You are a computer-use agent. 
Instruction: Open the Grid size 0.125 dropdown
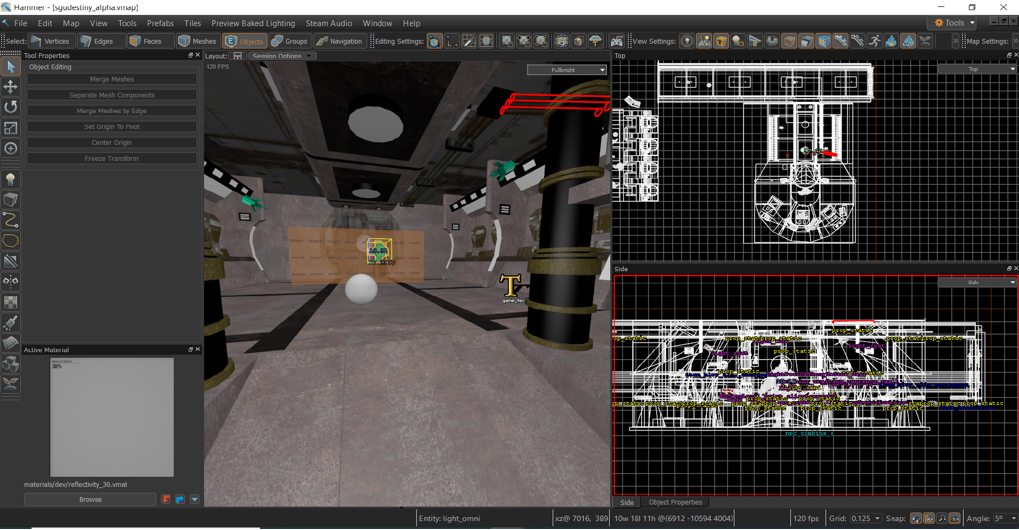tap(866, 518)
